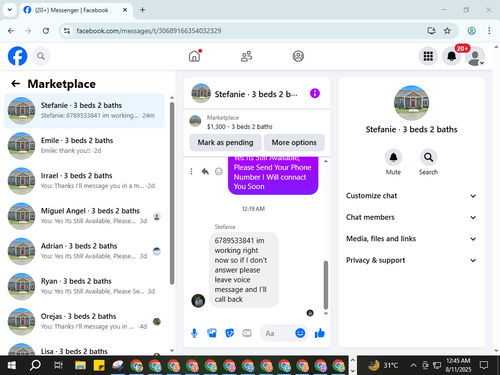Open the $1,300 Marketplace listing link
The width and height of the screenshot is (500, 375).
click(x=239, y=122)
